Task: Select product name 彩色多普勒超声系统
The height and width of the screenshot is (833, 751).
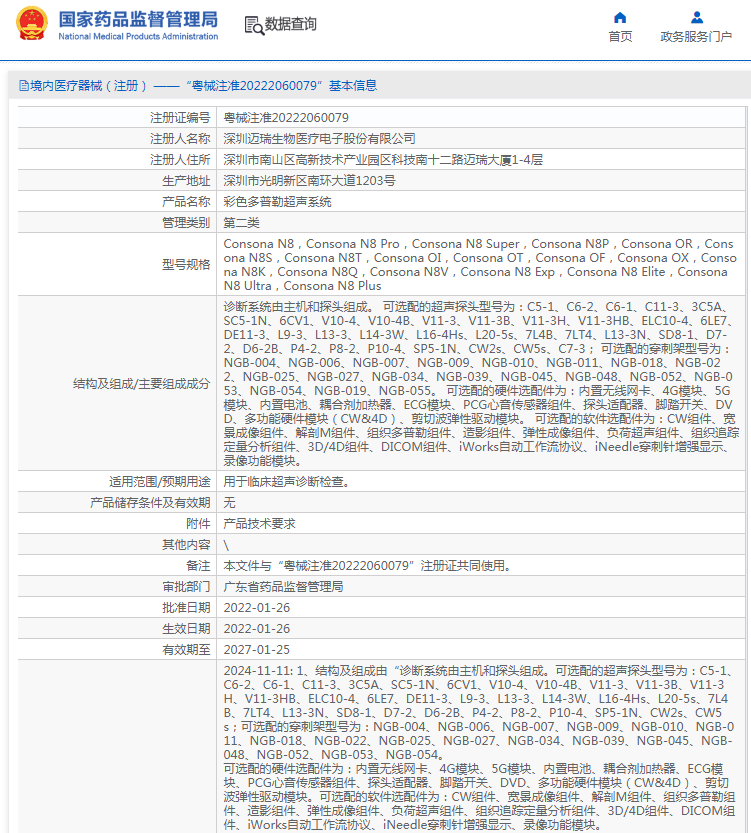Action: pyautogui.click(x=277, y=202)
